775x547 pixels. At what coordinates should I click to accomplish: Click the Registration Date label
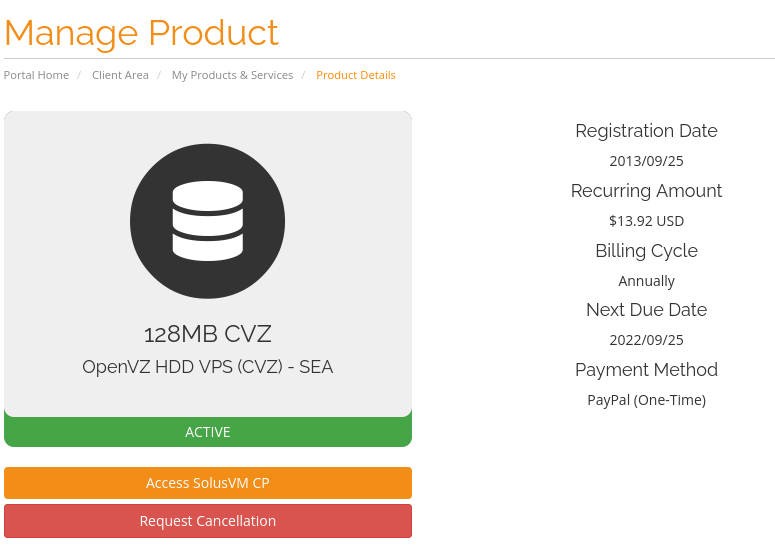646,131
